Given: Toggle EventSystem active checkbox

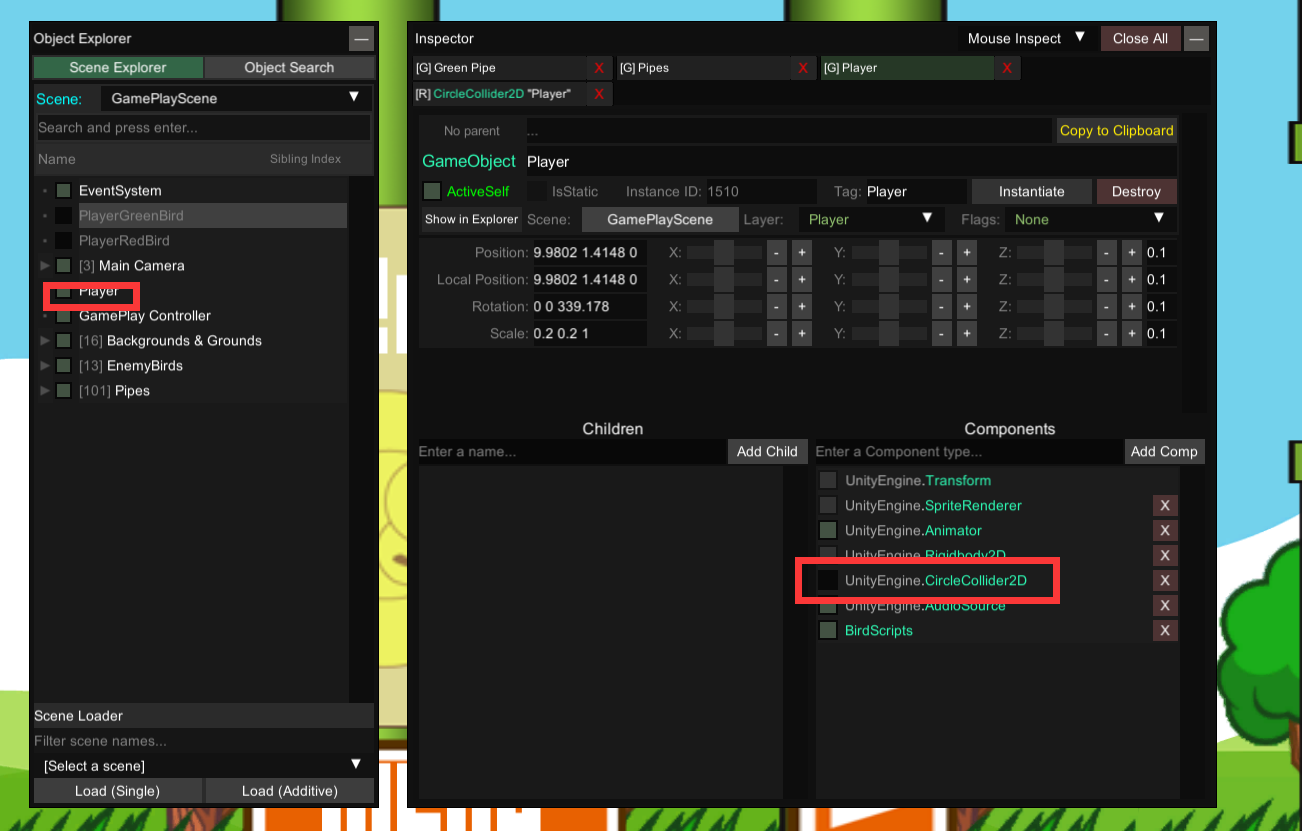Looking at the screenshot, I should tap(63, 191).
